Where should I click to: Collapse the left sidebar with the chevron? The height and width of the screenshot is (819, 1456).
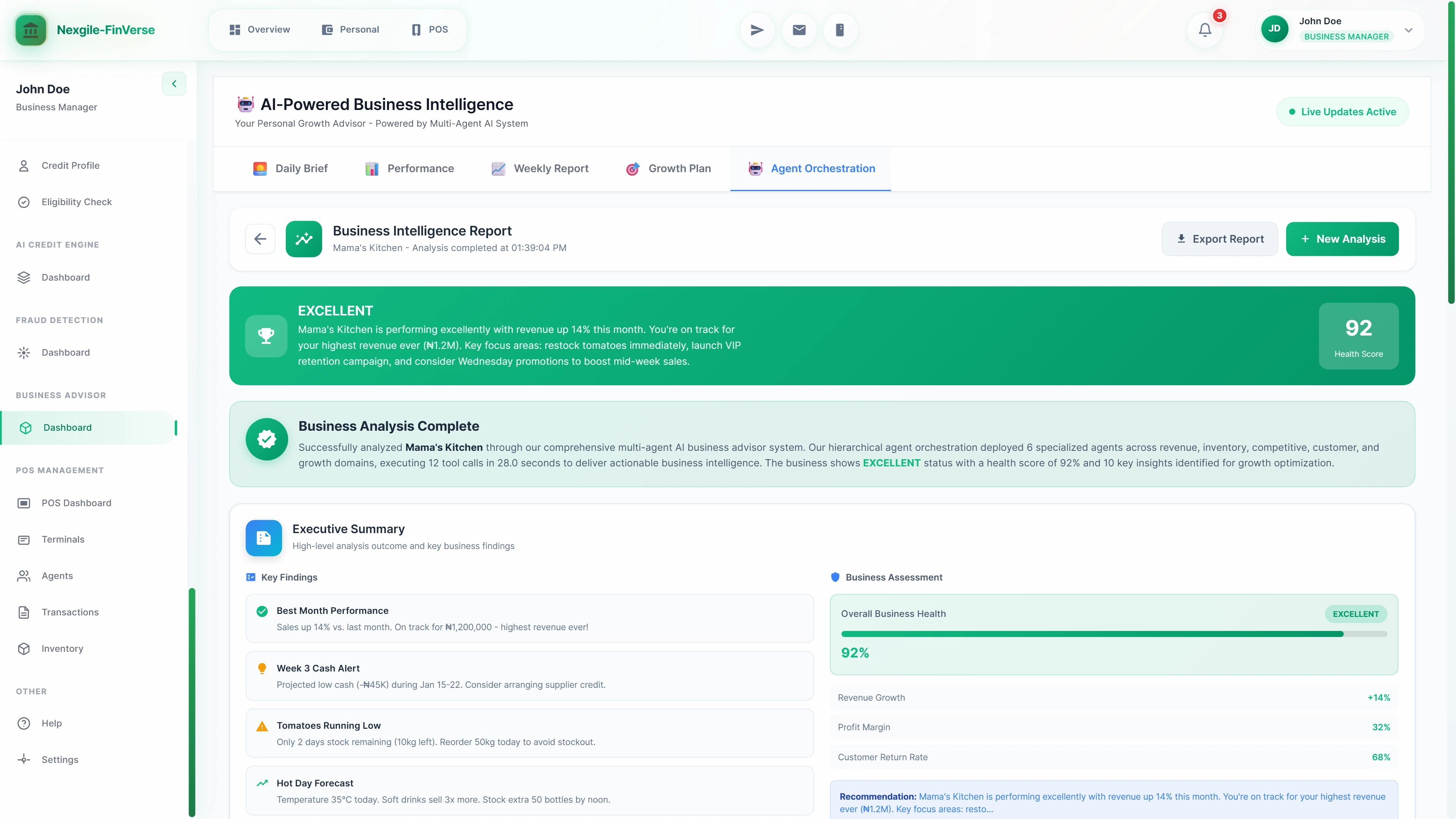click(x=174, y=84)
